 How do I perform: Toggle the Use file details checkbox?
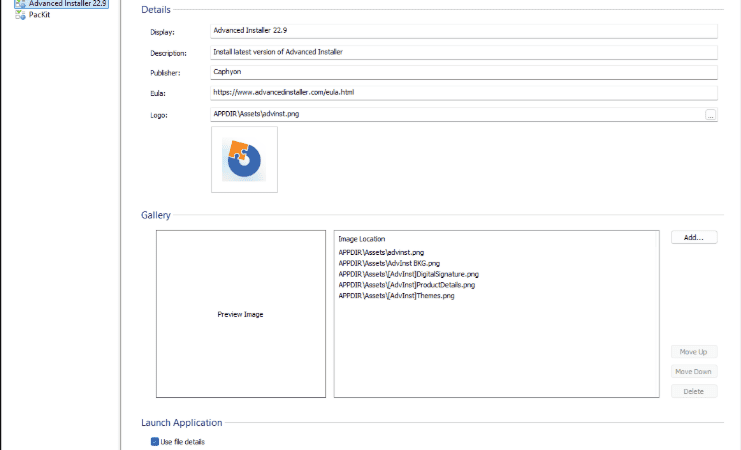click(x=155, y=441)
